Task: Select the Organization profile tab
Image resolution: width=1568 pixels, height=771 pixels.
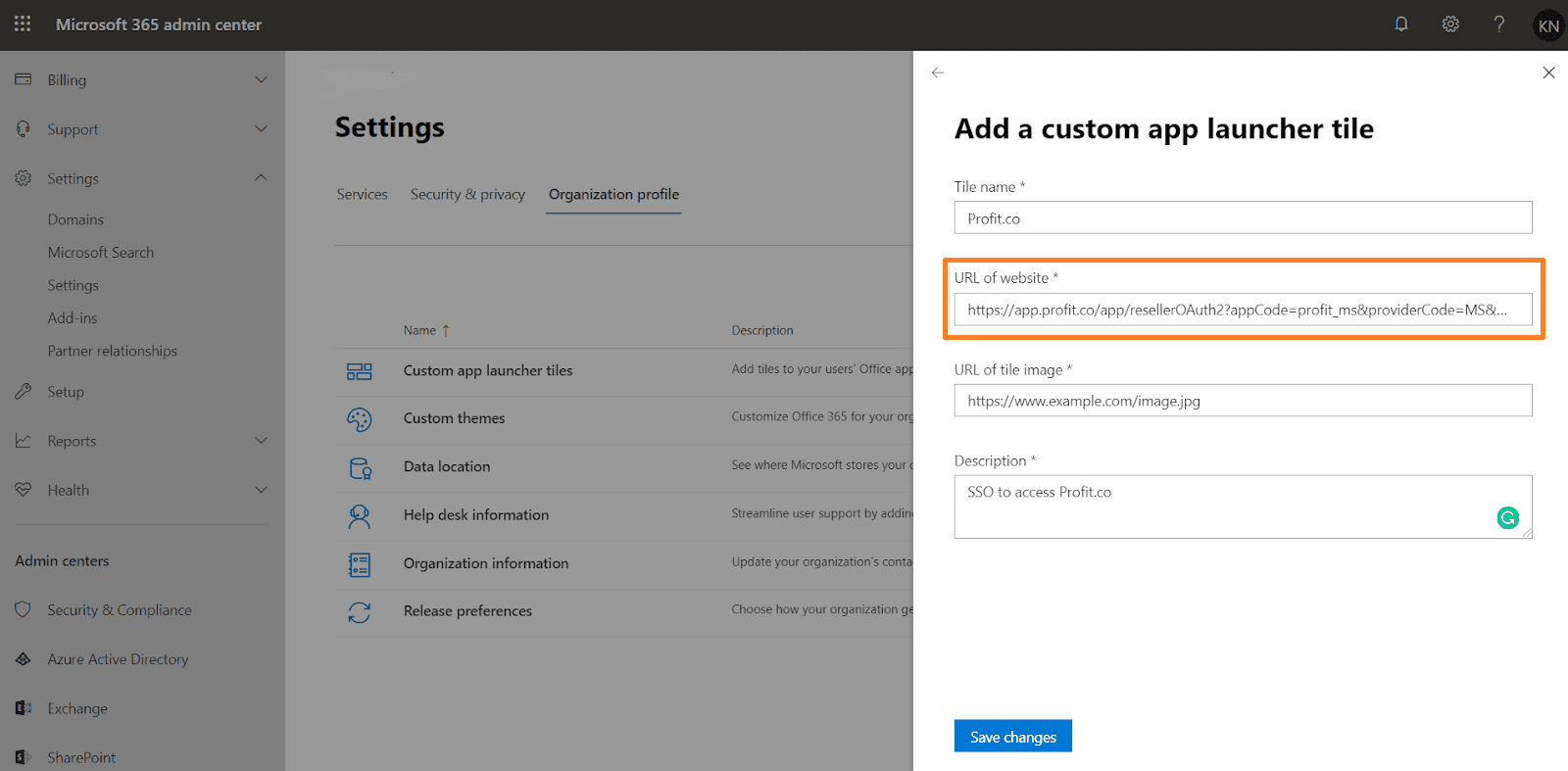Action: [x=613, y=194]
